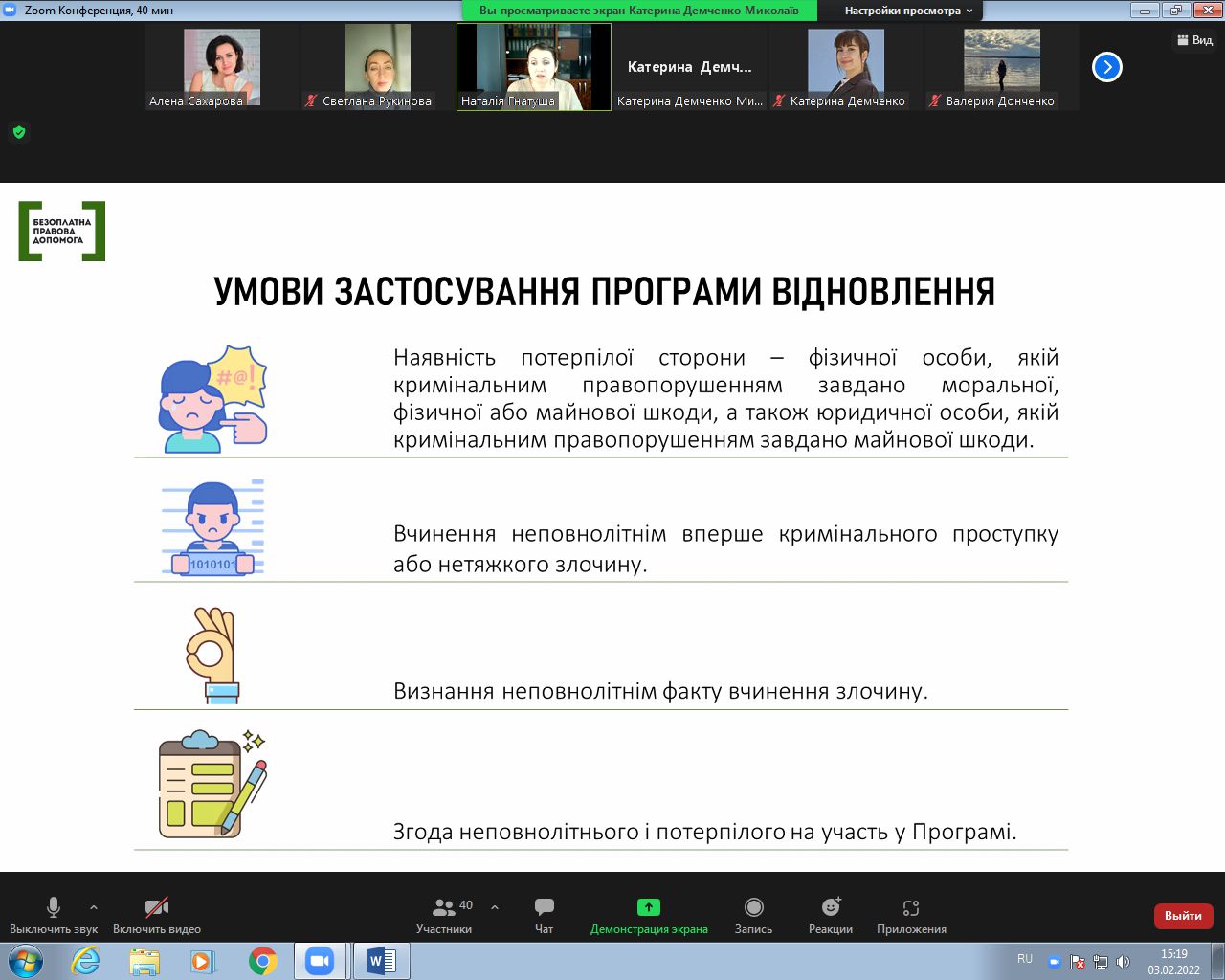Open Microsoft Word from the taskbar
Image resolution: width=1225 pixels, height=980 pixels.
click(382, 961)
